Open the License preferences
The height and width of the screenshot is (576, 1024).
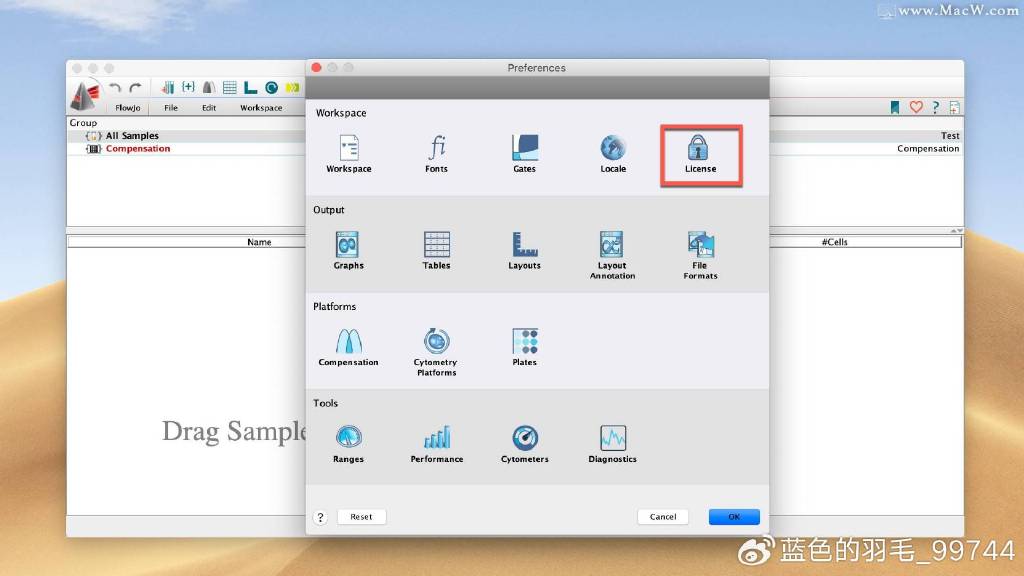pos(701,154)
